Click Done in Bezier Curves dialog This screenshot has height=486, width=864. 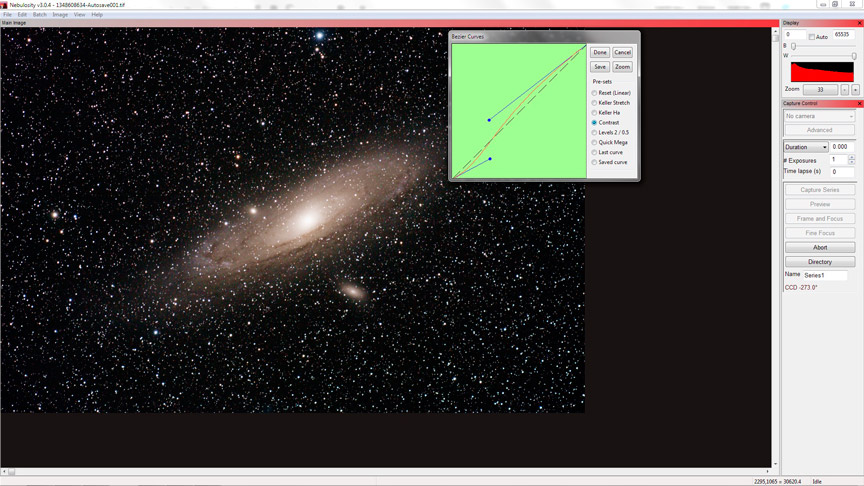(x=600, y=52)
